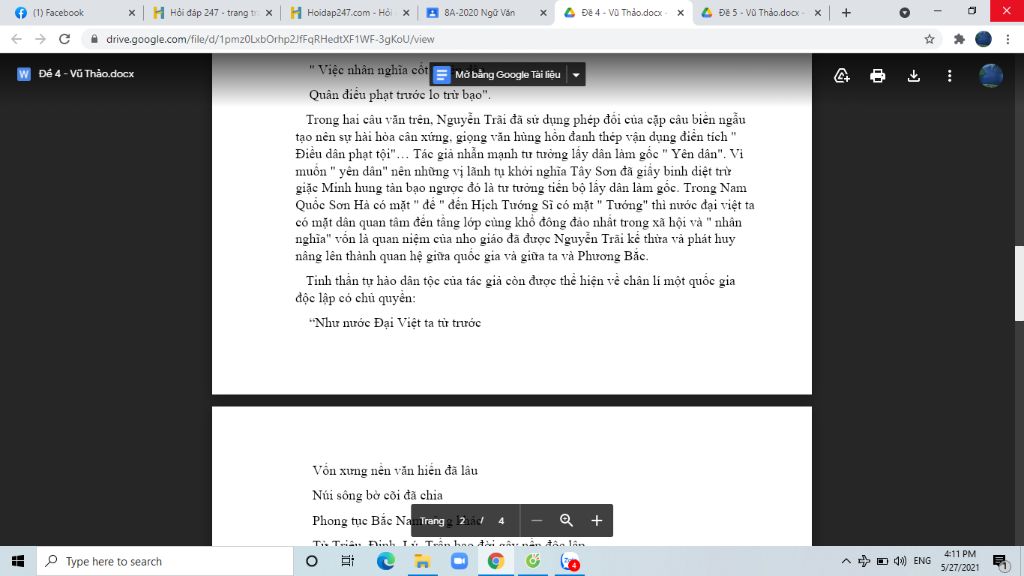Switch to Đề 5 - Vũ Thảo.docx tab

click(759, 12)
